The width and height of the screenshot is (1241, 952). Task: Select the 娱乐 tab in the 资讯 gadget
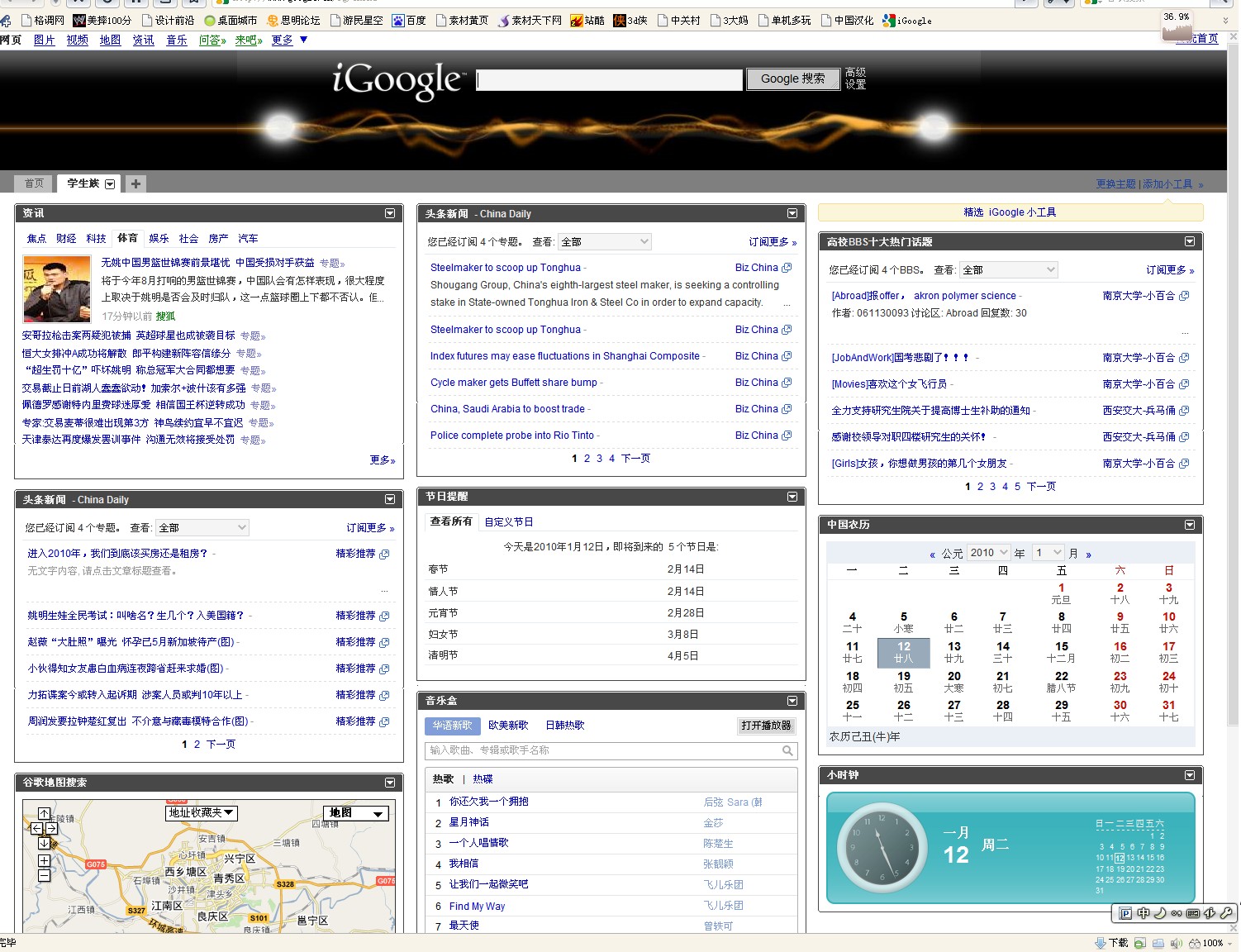(159, 239)
